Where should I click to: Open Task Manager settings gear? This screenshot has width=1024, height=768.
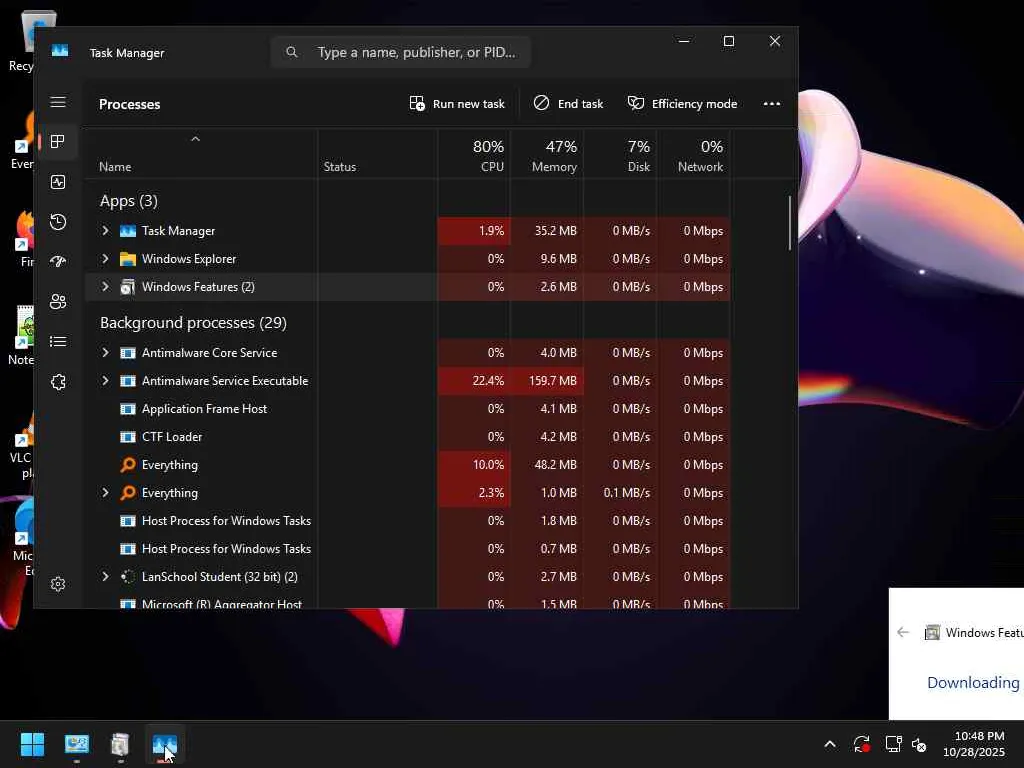(58, 584)
